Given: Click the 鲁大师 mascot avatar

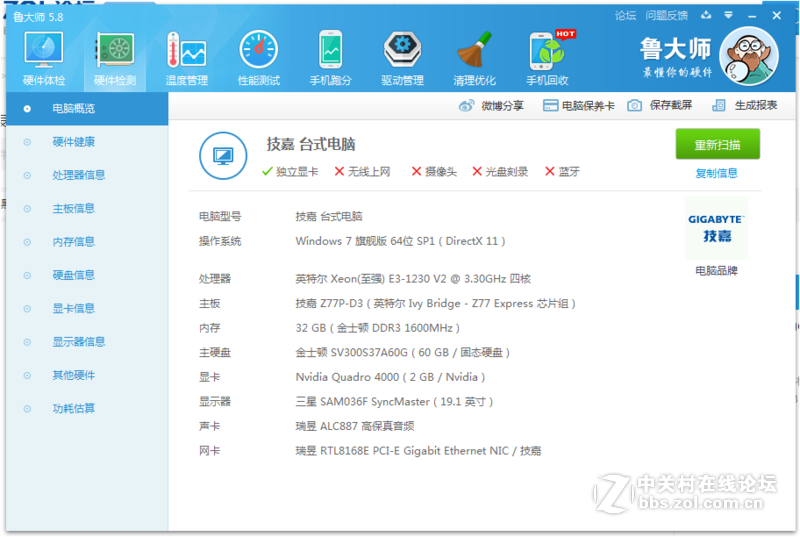Looking at the screenshot, I should pyautogui.click(x=748, y=56).
